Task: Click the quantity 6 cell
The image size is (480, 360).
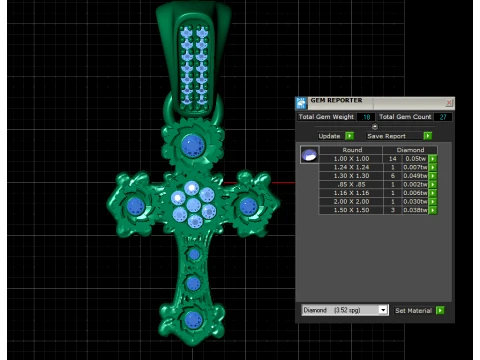Action: coord(393,176)
